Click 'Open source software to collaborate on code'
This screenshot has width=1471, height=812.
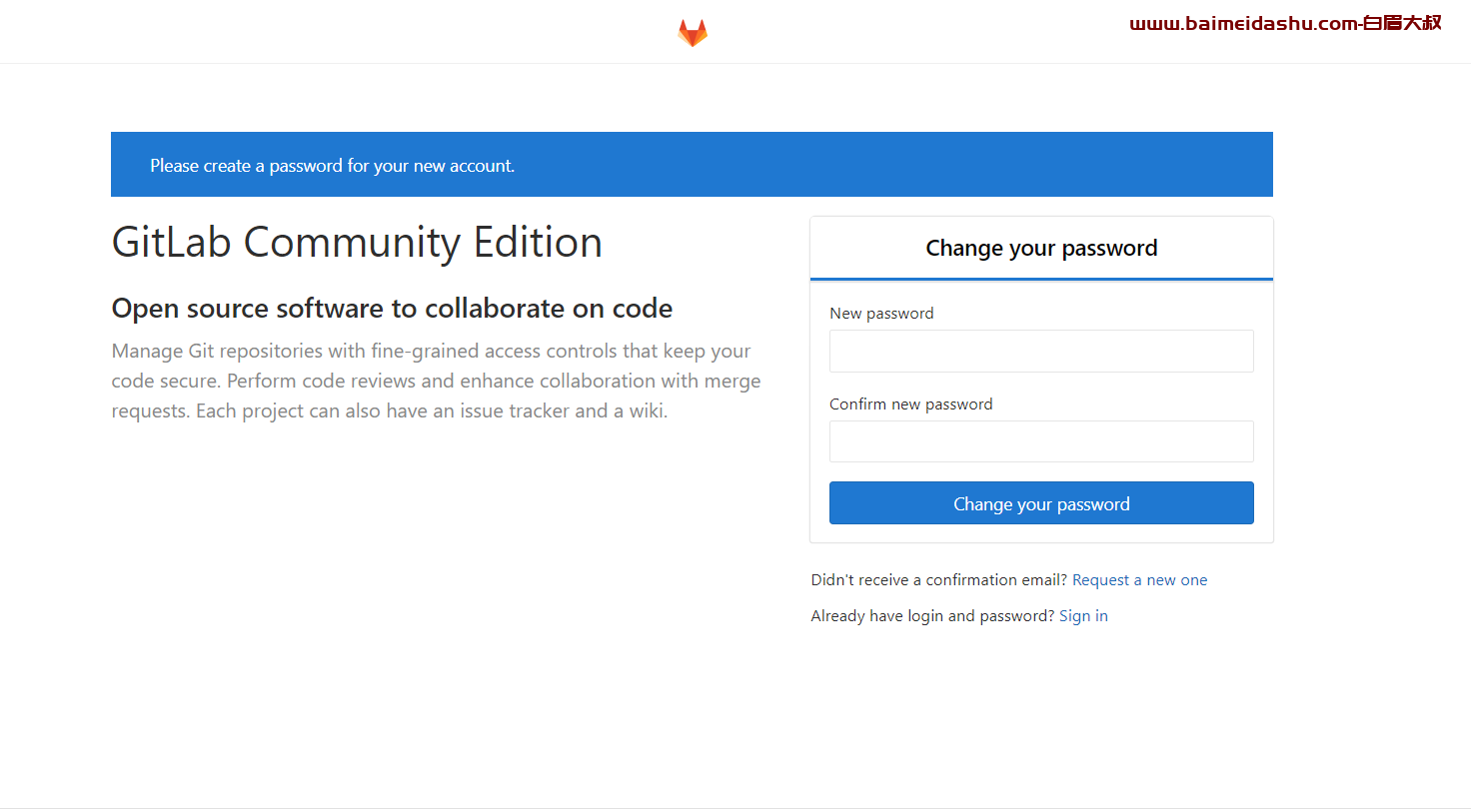(392, 309)
